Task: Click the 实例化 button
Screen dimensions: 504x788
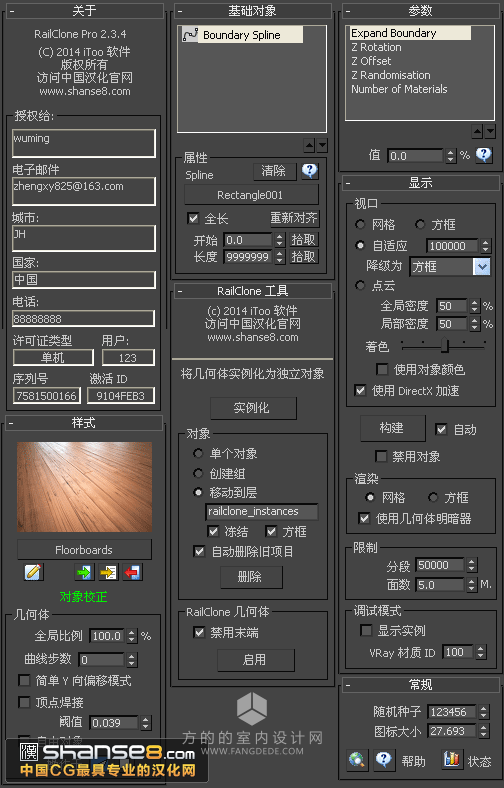Action: [x=253, y=408]
